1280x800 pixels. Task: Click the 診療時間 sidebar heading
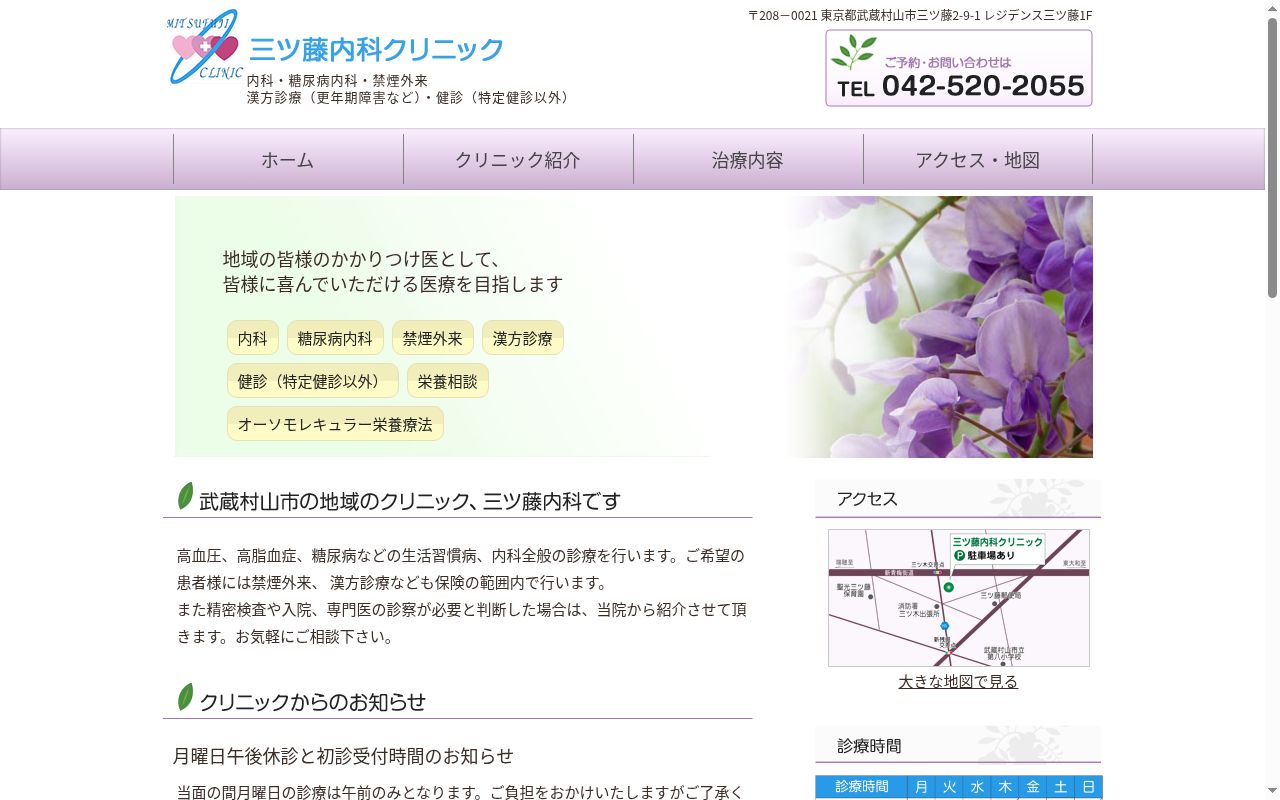coord(958,744)
